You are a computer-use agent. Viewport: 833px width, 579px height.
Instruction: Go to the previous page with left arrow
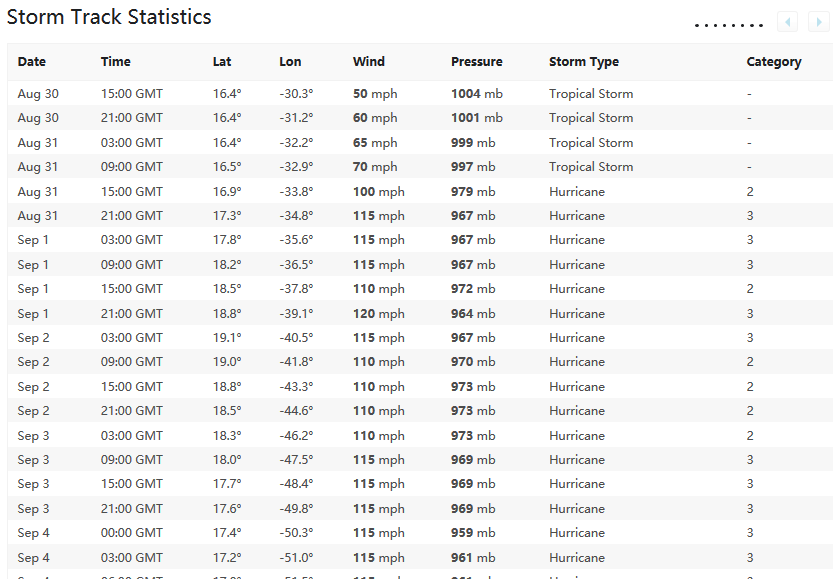click(x=787, y=22)
